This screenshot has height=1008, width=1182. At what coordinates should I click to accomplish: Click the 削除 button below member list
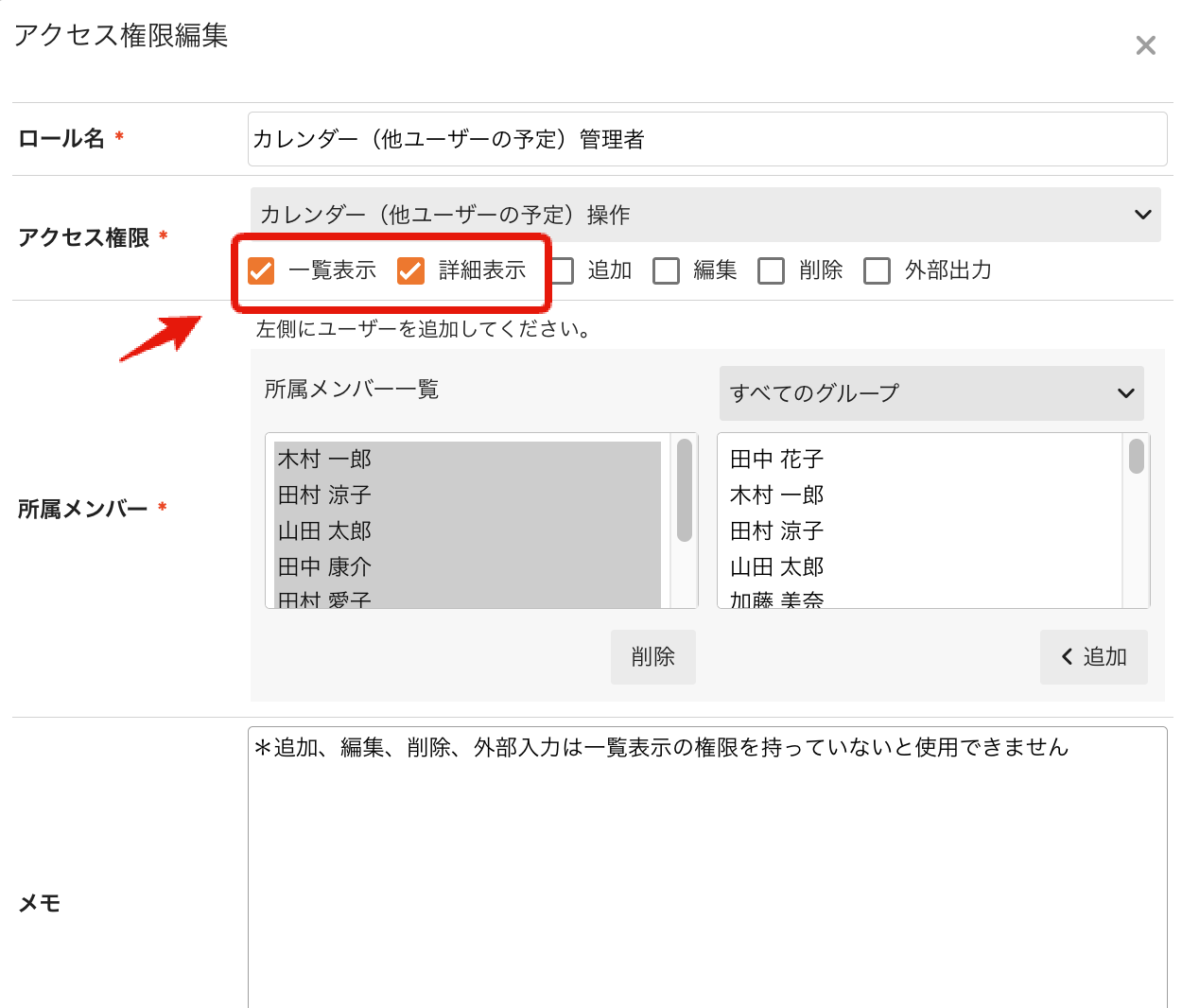[x=652, y=657]
